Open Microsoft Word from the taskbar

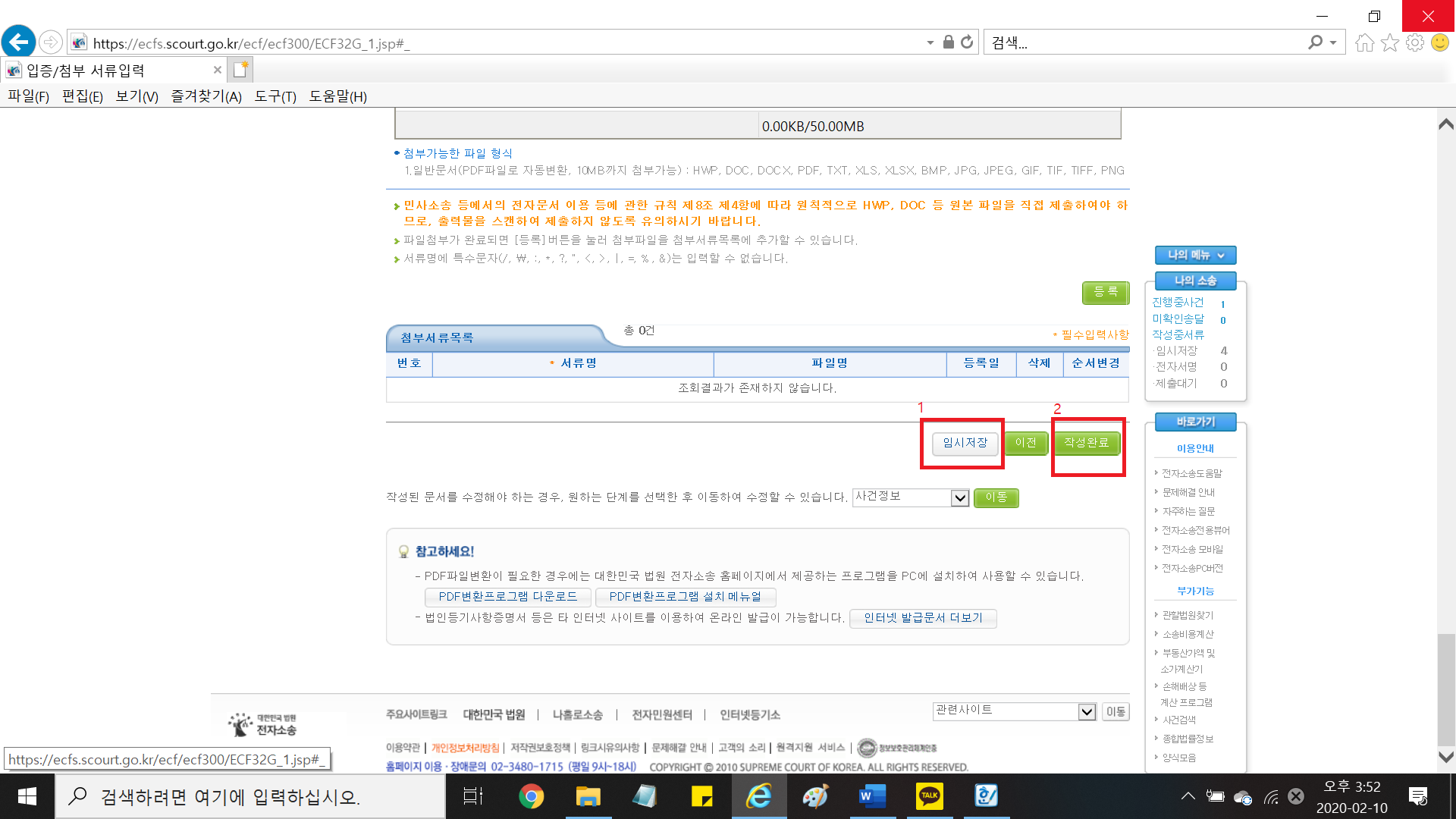pos(872,796)
